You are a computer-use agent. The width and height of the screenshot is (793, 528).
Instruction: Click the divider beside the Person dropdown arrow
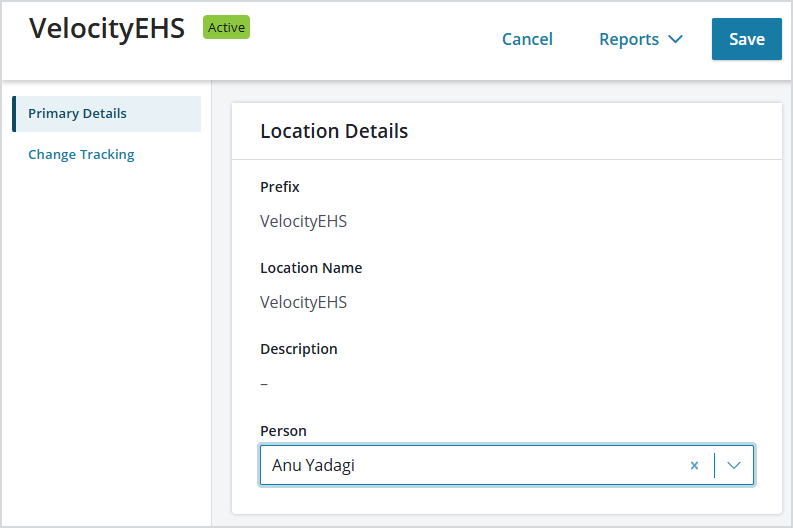click(x=715, y=465)
